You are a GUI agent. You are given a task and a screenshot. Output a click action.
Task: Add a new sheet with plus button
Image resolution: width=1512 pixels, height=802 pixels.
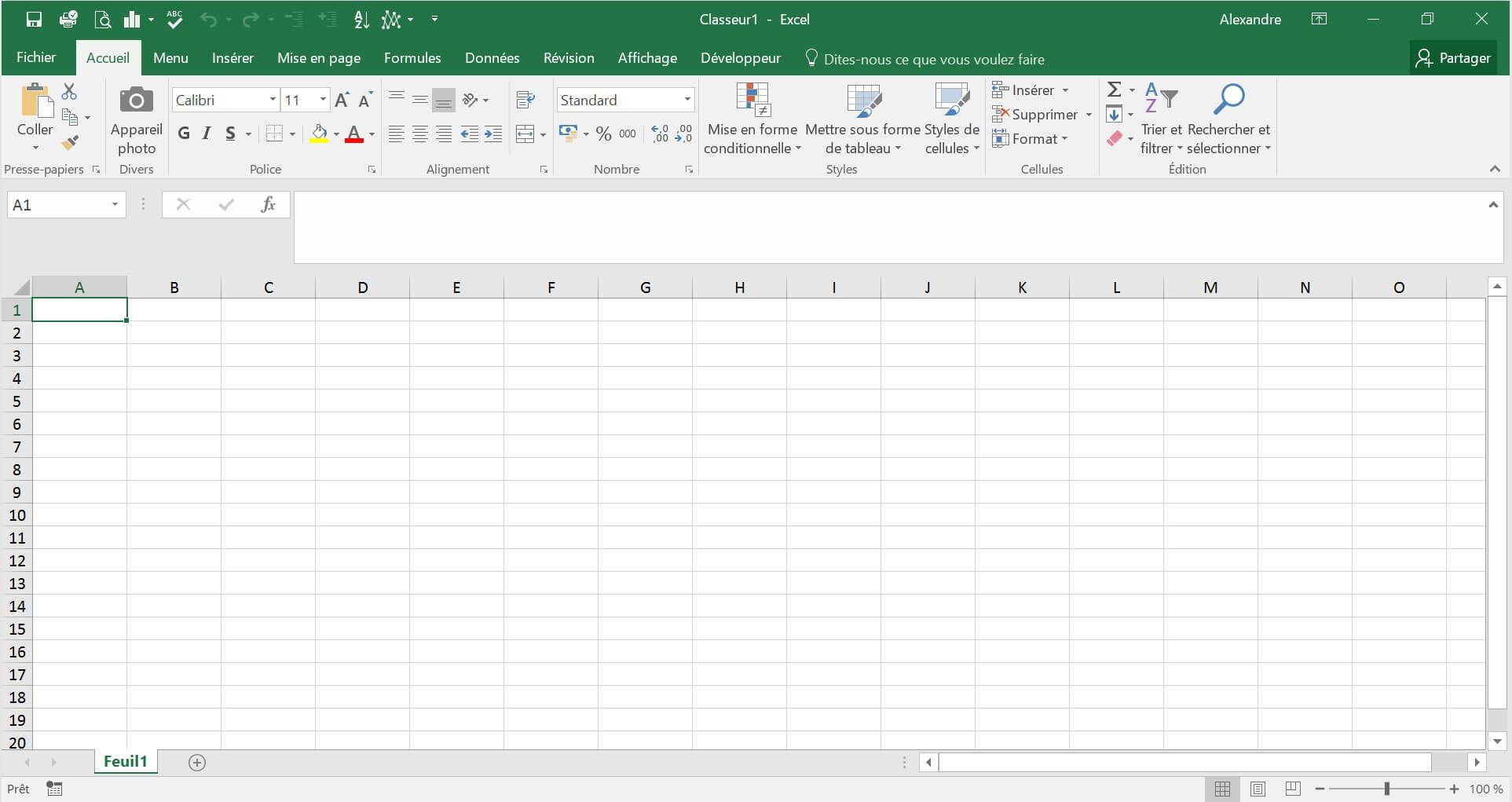tap(197, 763)
